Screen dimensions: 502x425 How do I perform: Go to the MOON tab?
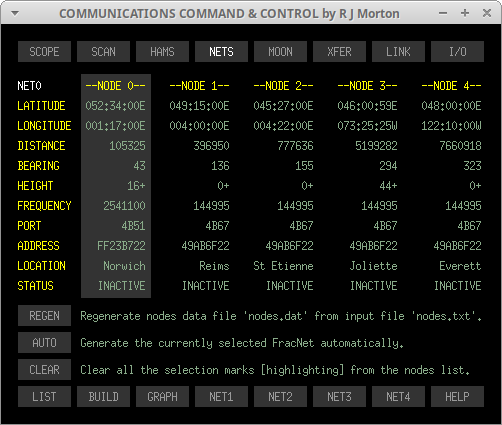[x=280, y=52]
